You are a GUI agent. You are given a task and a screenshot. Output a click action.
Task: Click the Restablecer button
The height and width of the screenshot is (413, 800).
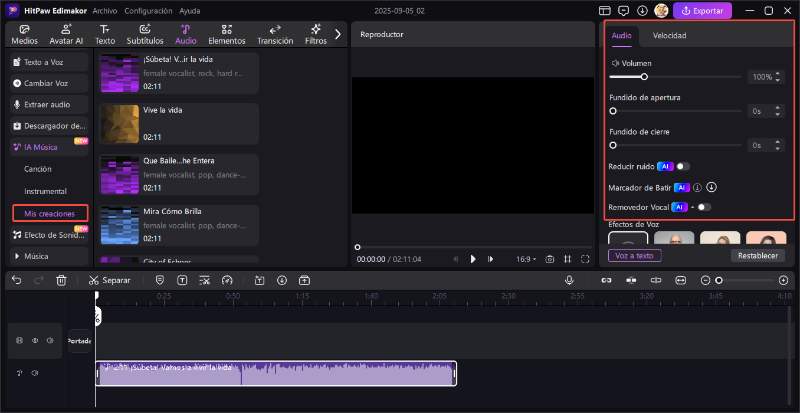758,256
